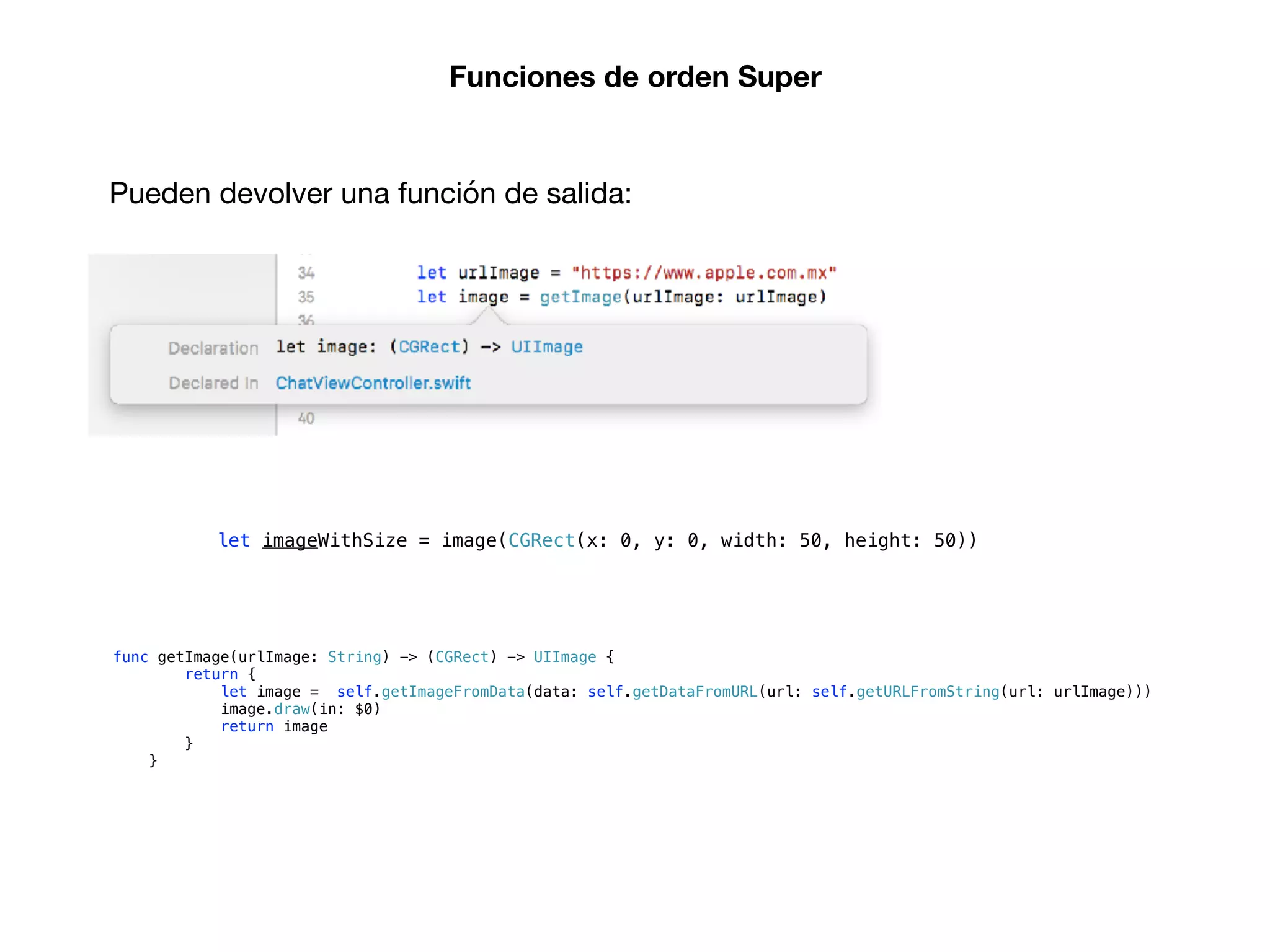Click 'image.draw(in: $0)' line
Viewport: 1270px width, 952px height.
click(x=301, y=709)
